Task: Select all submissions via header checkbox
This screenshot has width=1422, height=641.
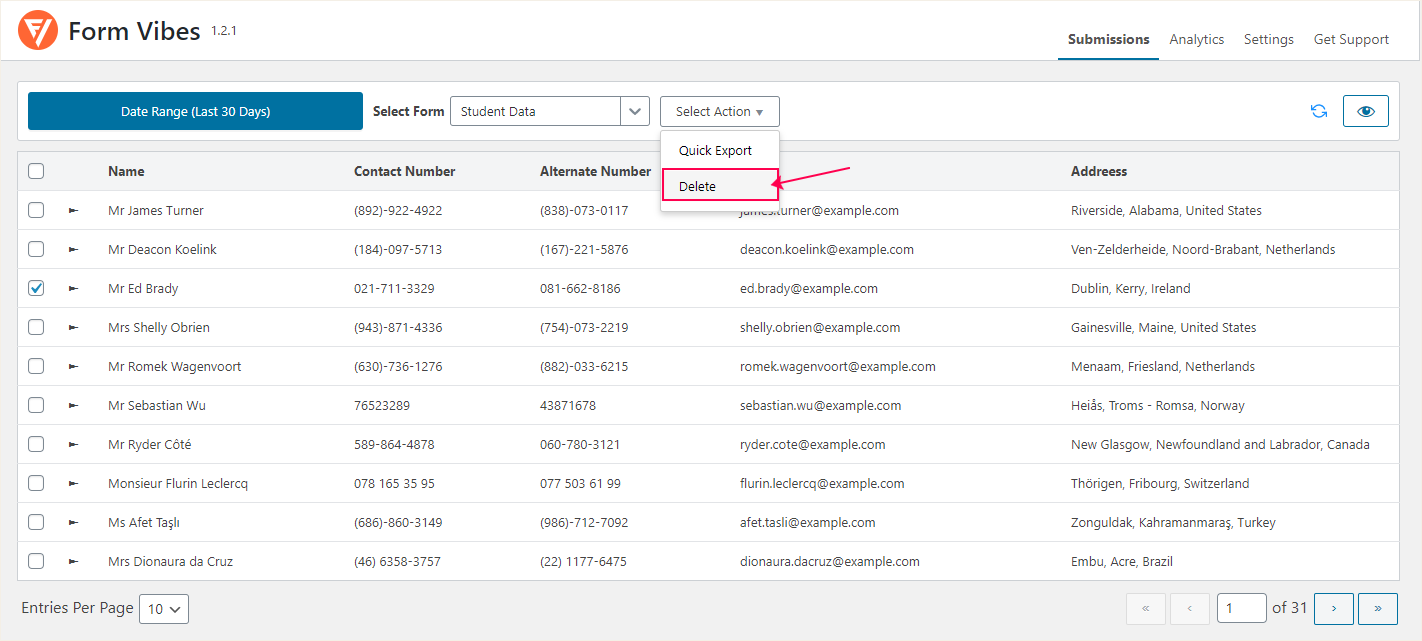Action: point(36,170)
